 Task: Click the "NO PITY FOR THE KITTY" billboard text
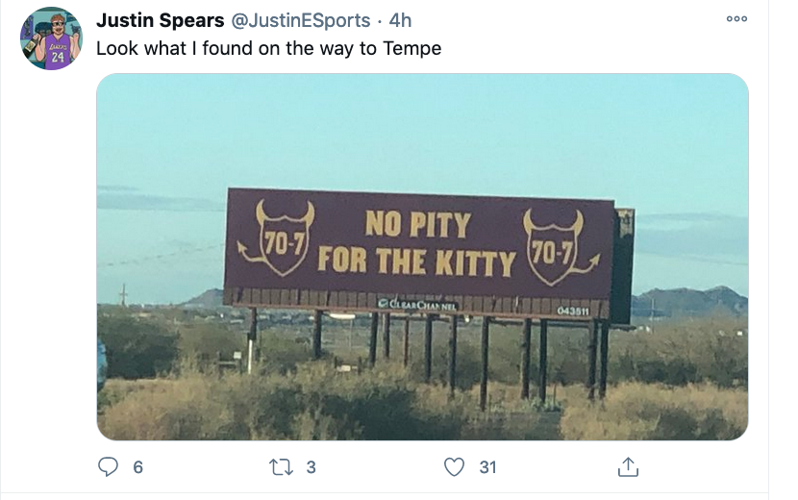[x=416, y=243]
